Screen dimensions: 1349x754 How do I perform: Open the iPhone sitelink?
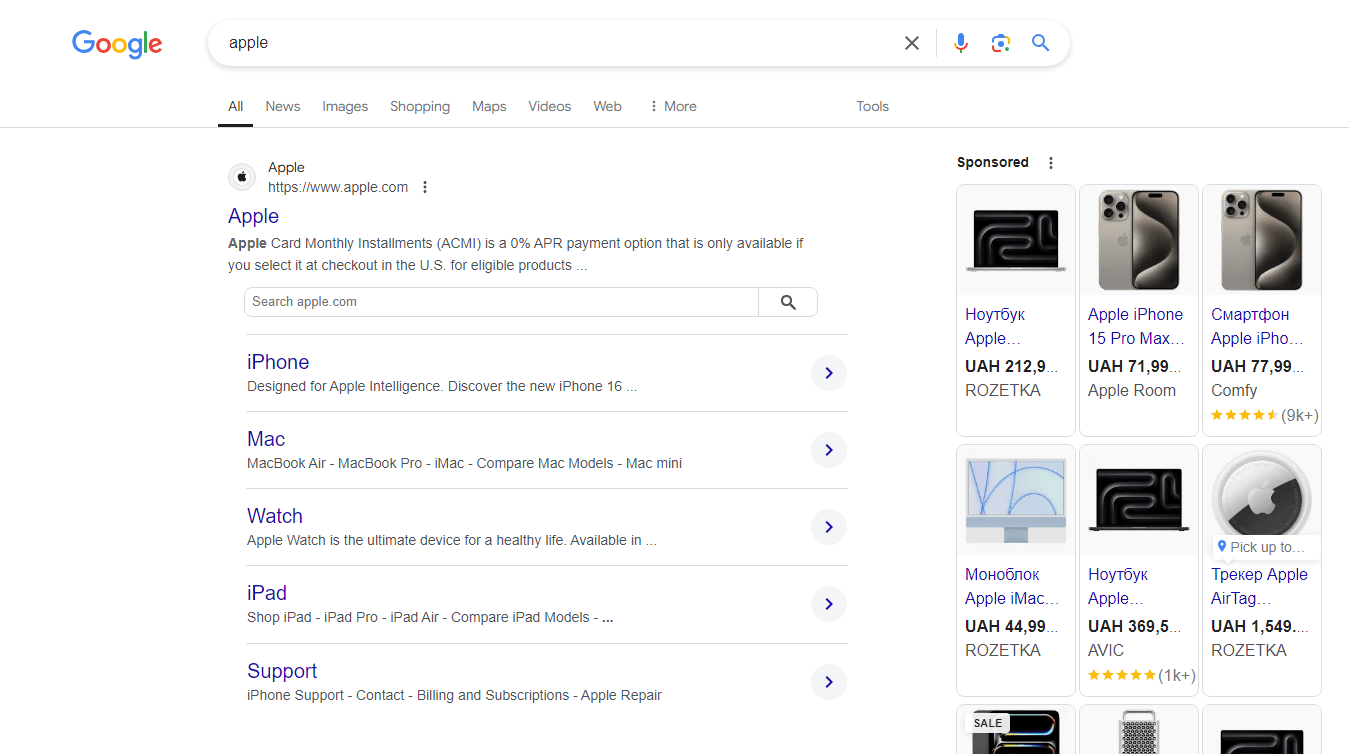pyautogui.click(x=278, y=362)
